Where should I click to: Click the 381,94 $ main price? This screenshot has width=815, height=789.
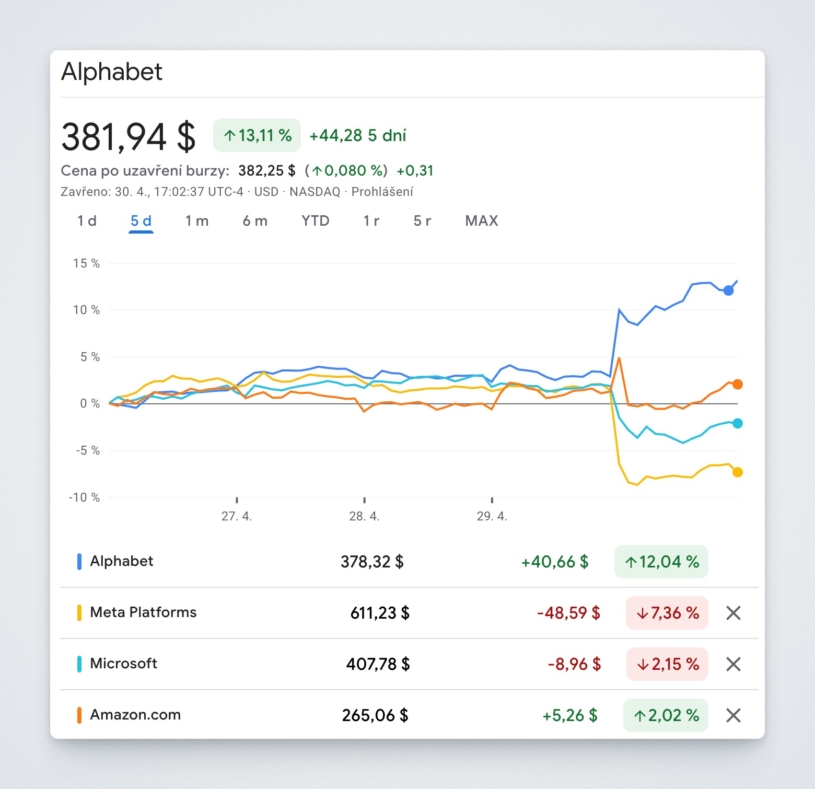pyautogui.click(x=128, y=137)
